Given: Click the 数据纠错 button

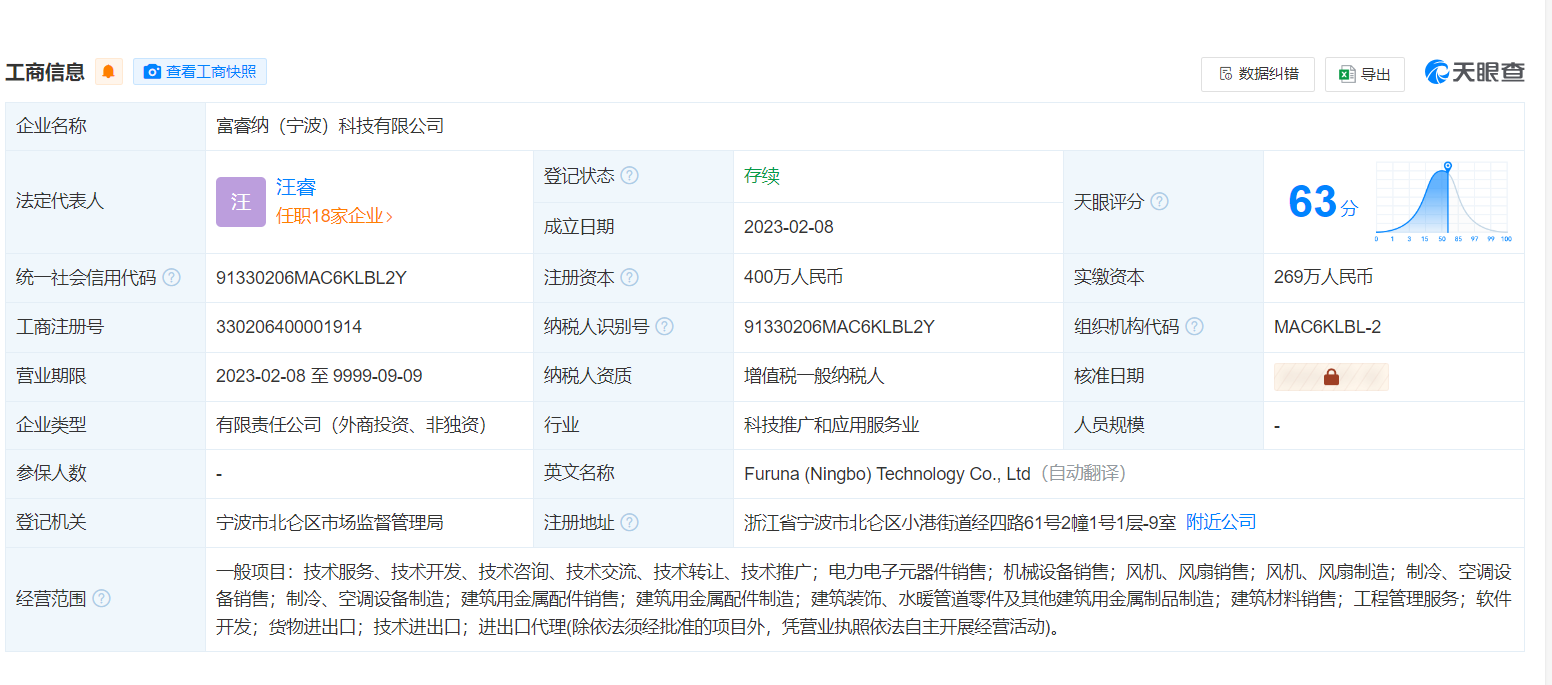Looking at the screenshot, I should pyautogui.click(x=1258, y=74).
